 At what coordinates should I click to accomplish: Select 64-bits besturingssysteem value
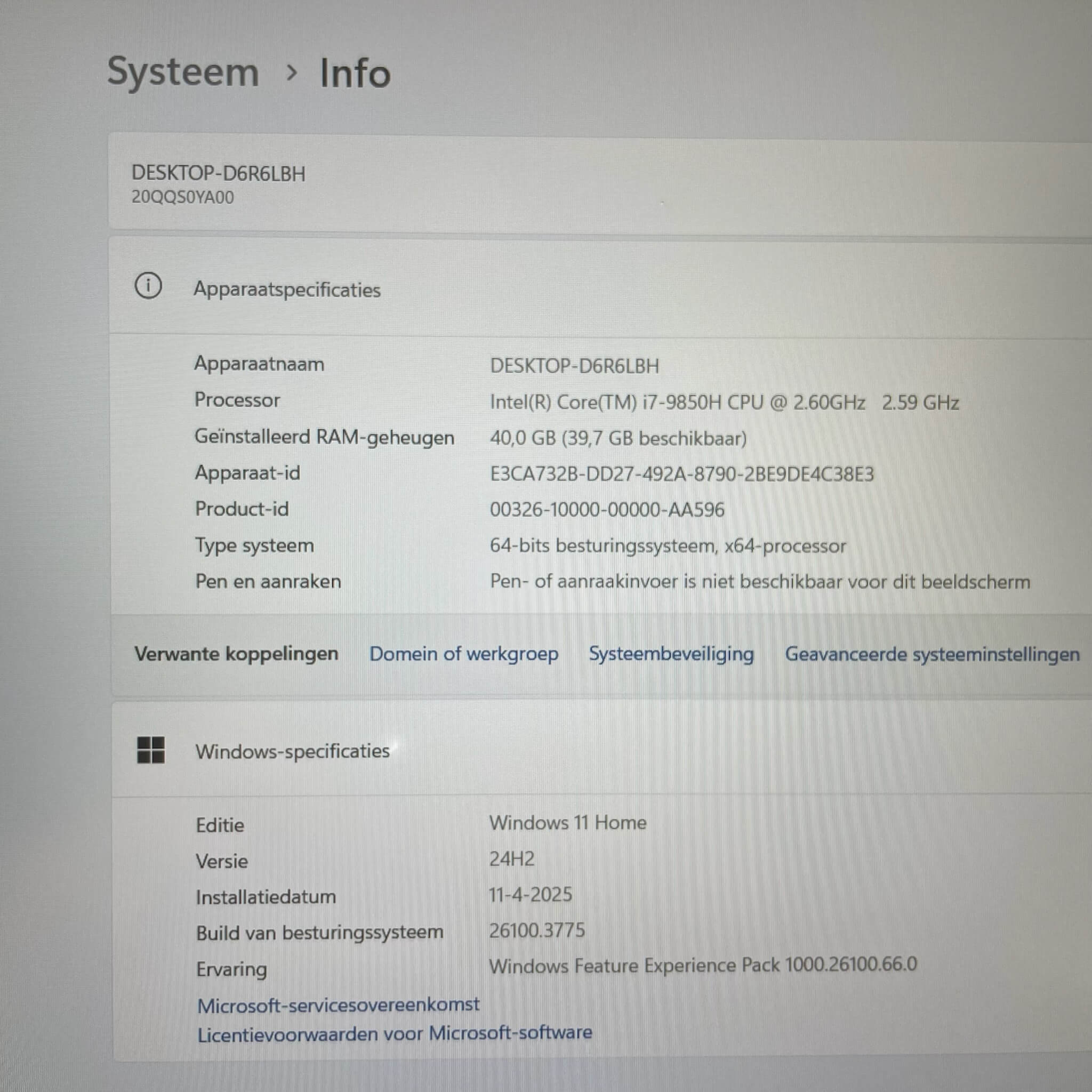click(668, 546)
